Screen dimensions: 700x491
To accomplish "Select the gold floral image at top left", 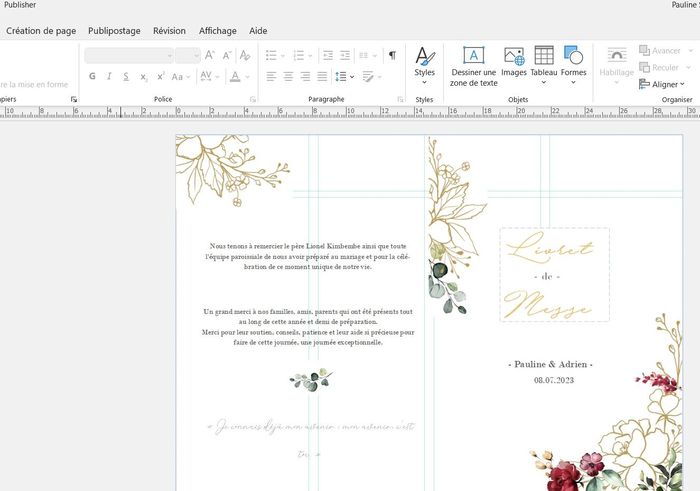I will (x=232, y=171).
